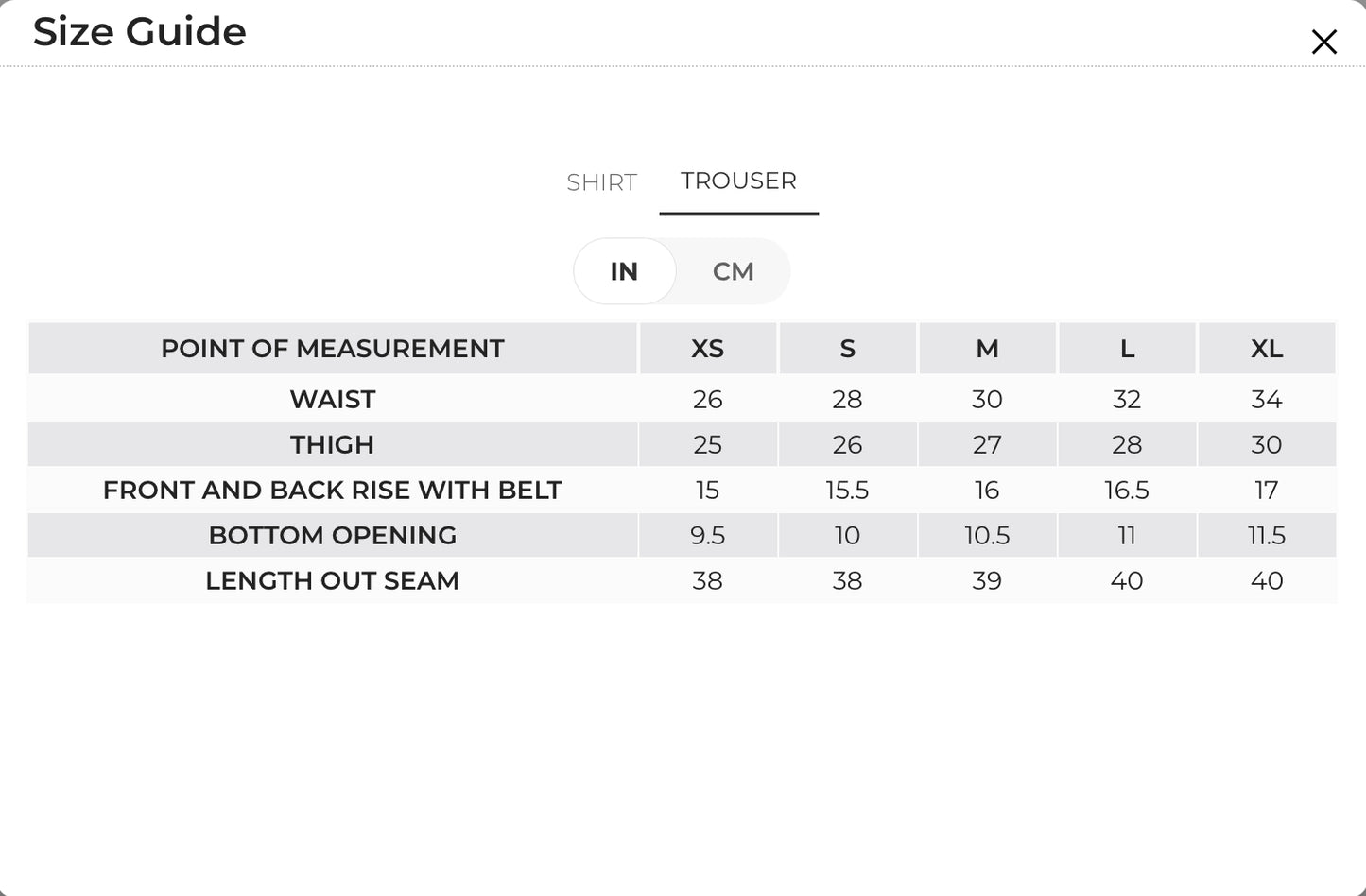Click the BOTTOM OPENING row label
The width and height of the screenshot is (1366, 896).
pos(333,535)
